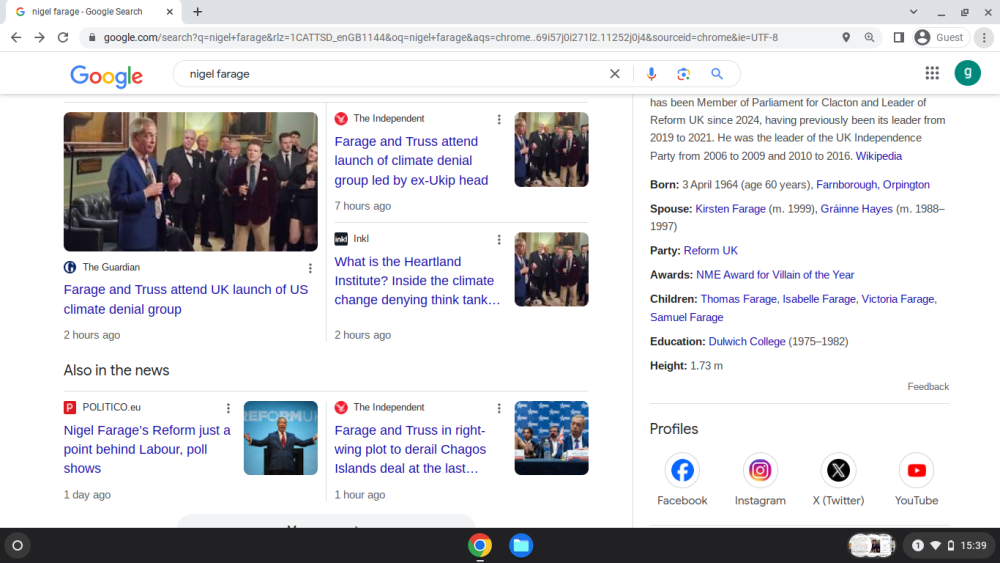Open the Wikipedia link in knowledge panel
The image size is (1000, 563).
(879, 156)
